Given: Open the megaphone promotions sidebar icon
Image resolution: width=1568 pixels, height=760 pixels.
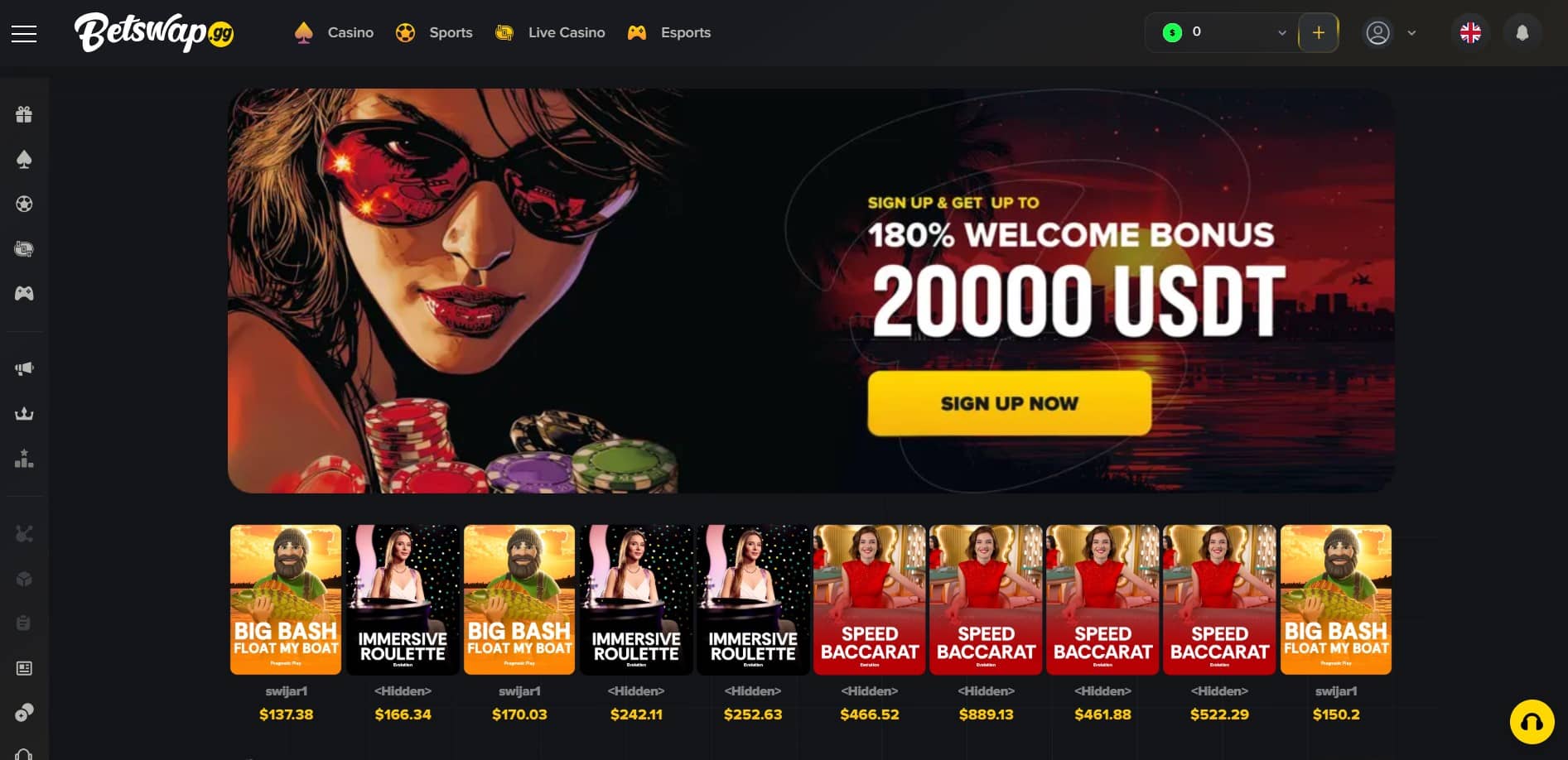Looking at the screenshot, I should (x=24, y=368).
